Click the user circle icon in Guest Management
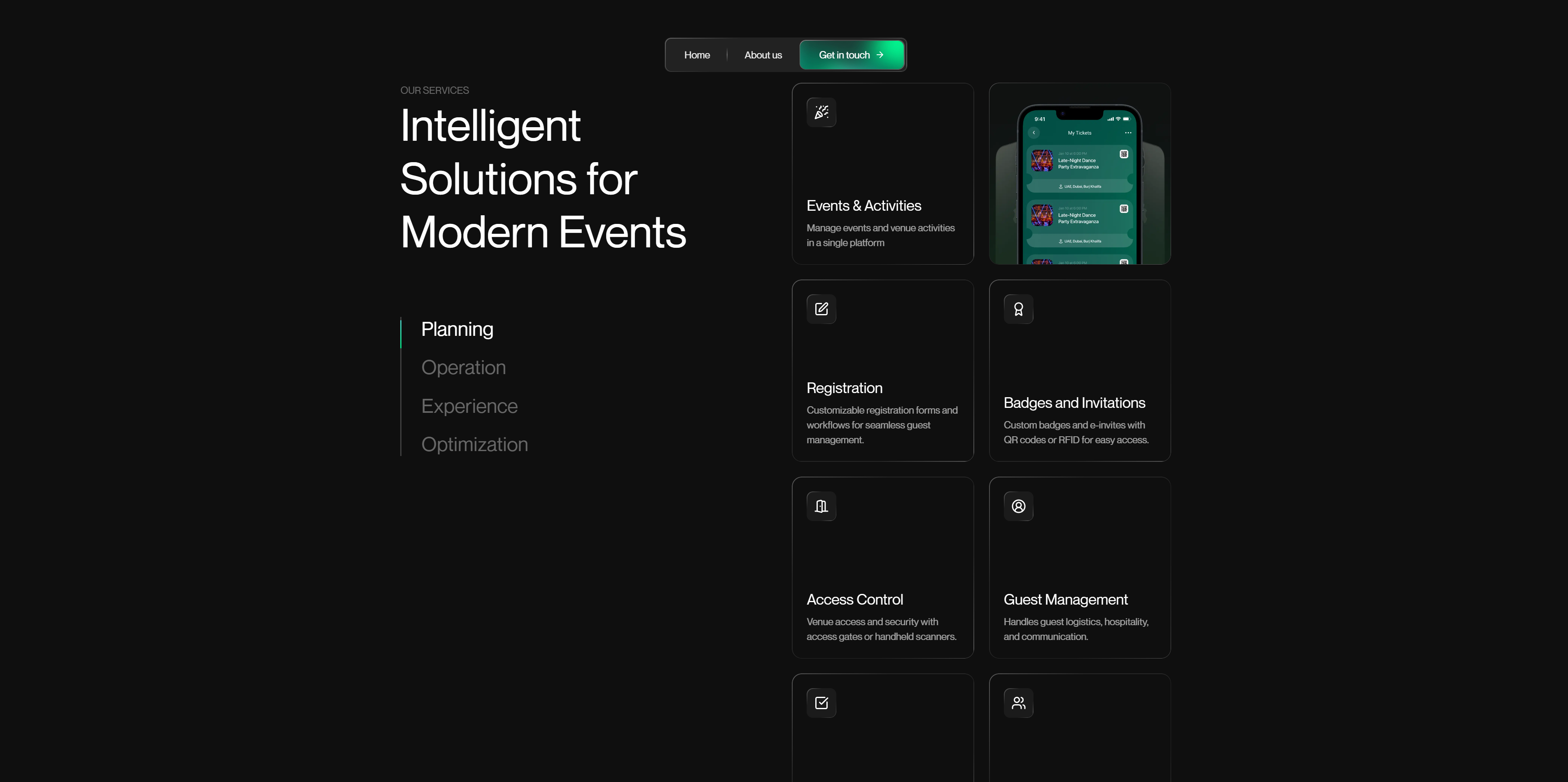 coord(1018,506)
